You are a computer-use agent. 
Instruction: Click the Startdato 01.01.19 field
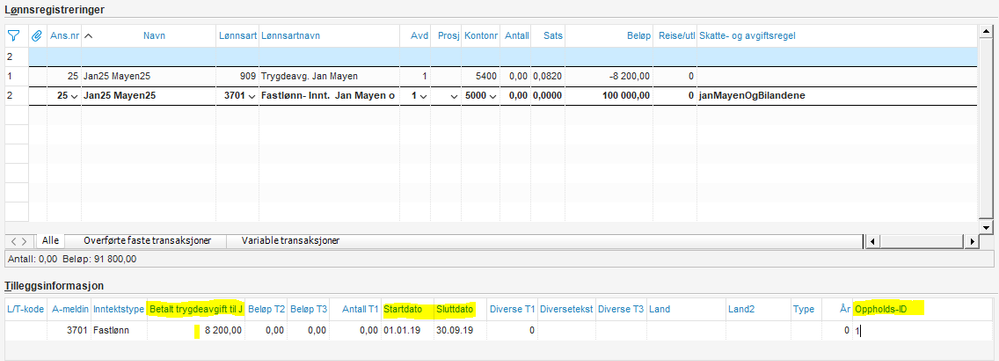[407, 330]
